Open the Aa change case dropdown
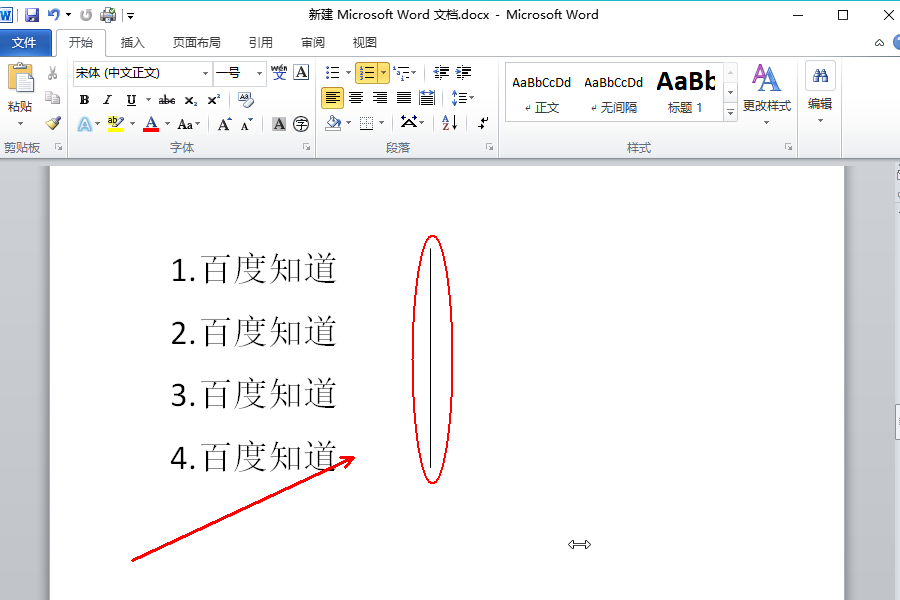This screenshot has height=600, width=900. [188, 124]
